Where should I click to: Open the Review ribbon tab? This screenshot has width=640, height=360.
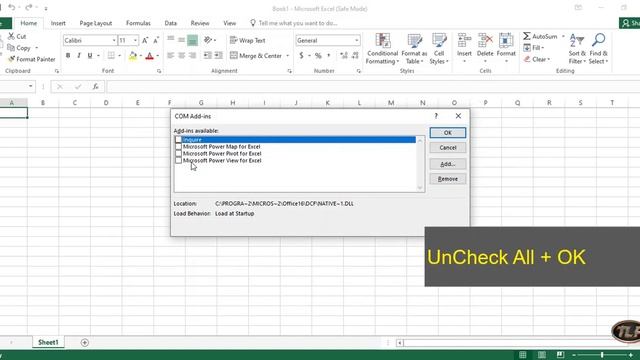click(x=200, y=23)
